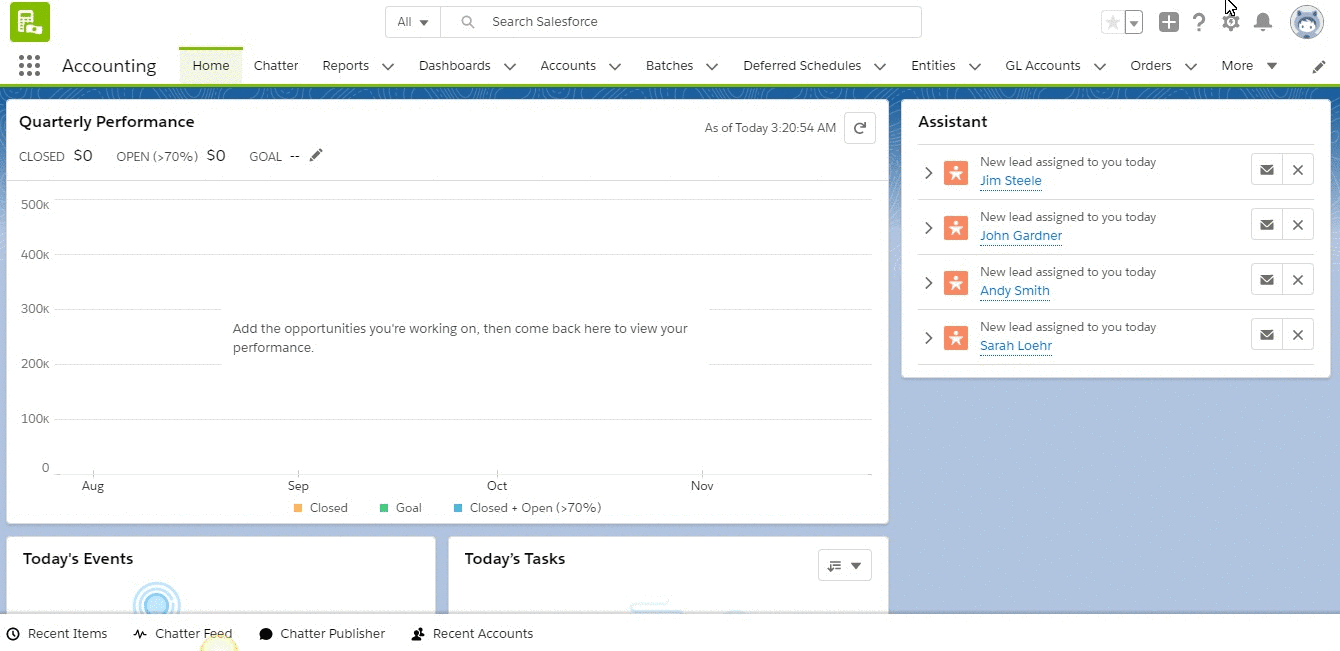Open Global Actions plus icon
The width and height of the screenshot is (1340, 651).
[x=1168, y=22]
